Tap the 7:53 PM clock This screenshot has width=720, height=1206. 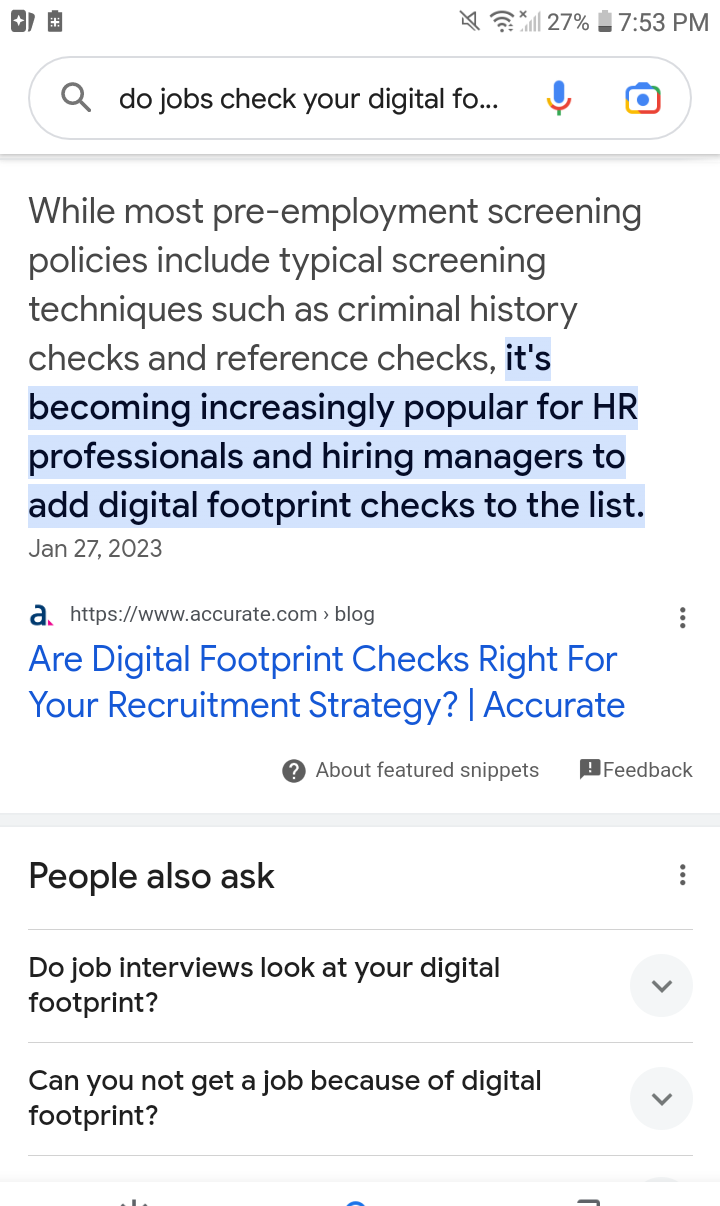(663, 22)
